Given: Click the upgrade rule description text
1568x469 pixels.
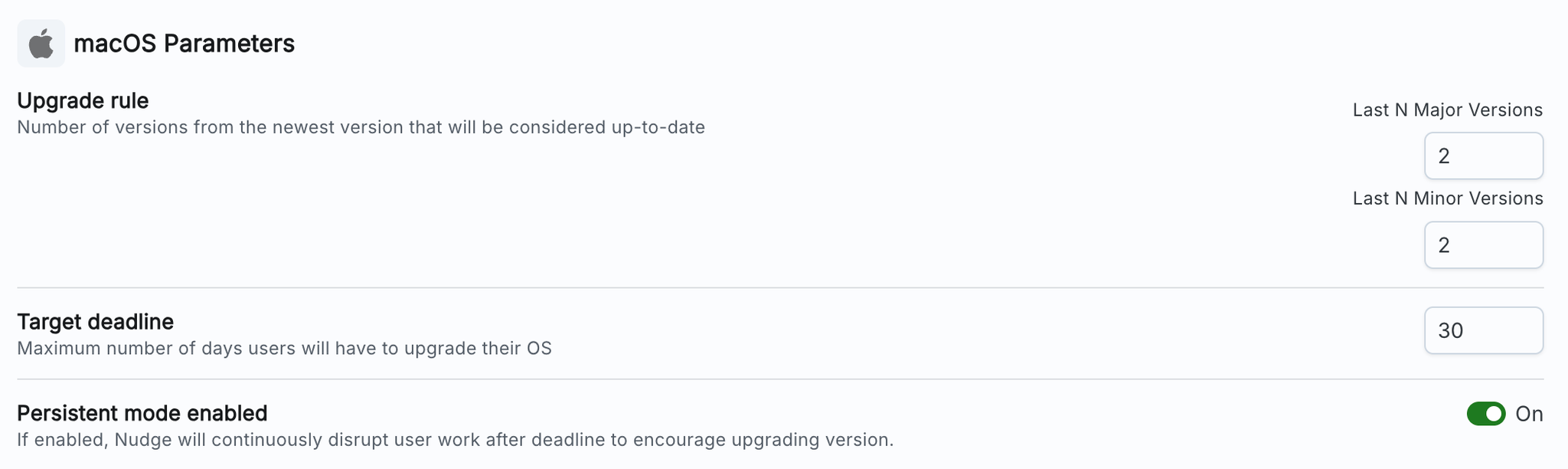Looking at the screenshot, I should (x=361, y=127).
